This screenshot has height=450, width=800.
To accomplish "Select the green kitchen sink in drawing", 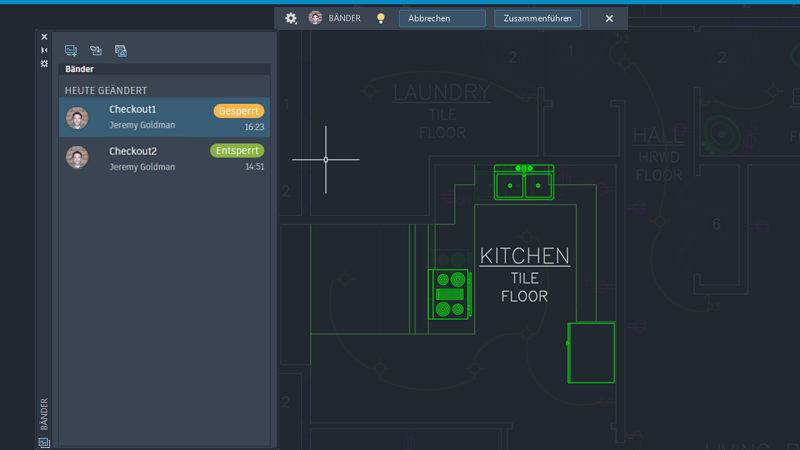I will [524, 182].
